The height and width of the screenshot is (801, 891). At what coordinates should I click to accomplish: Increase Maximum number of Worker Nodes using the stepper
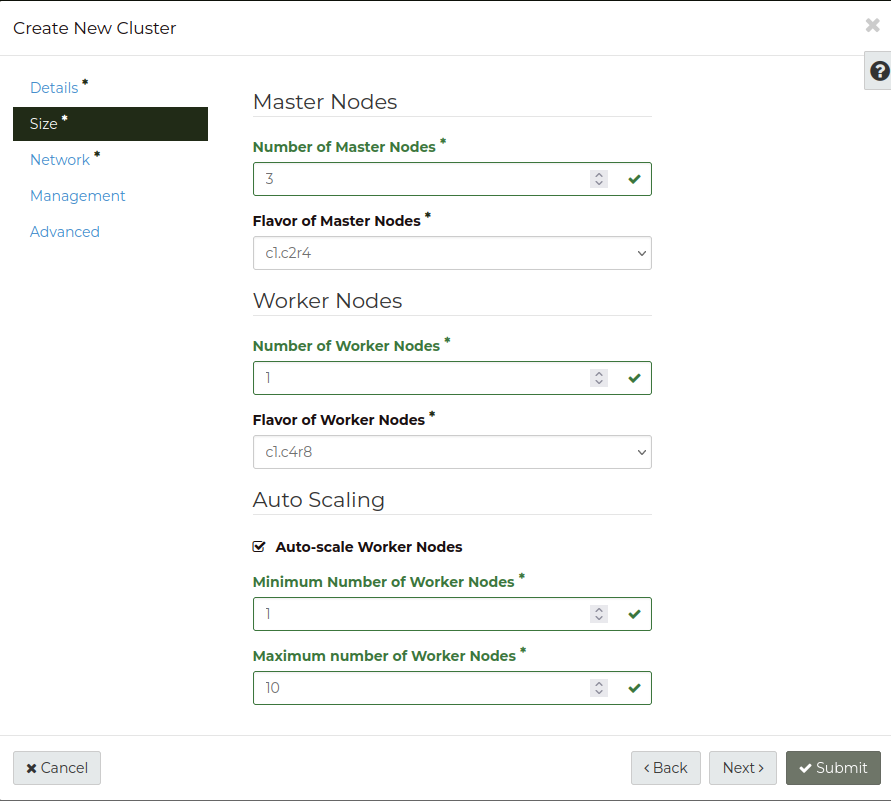[x=598, y=683]
